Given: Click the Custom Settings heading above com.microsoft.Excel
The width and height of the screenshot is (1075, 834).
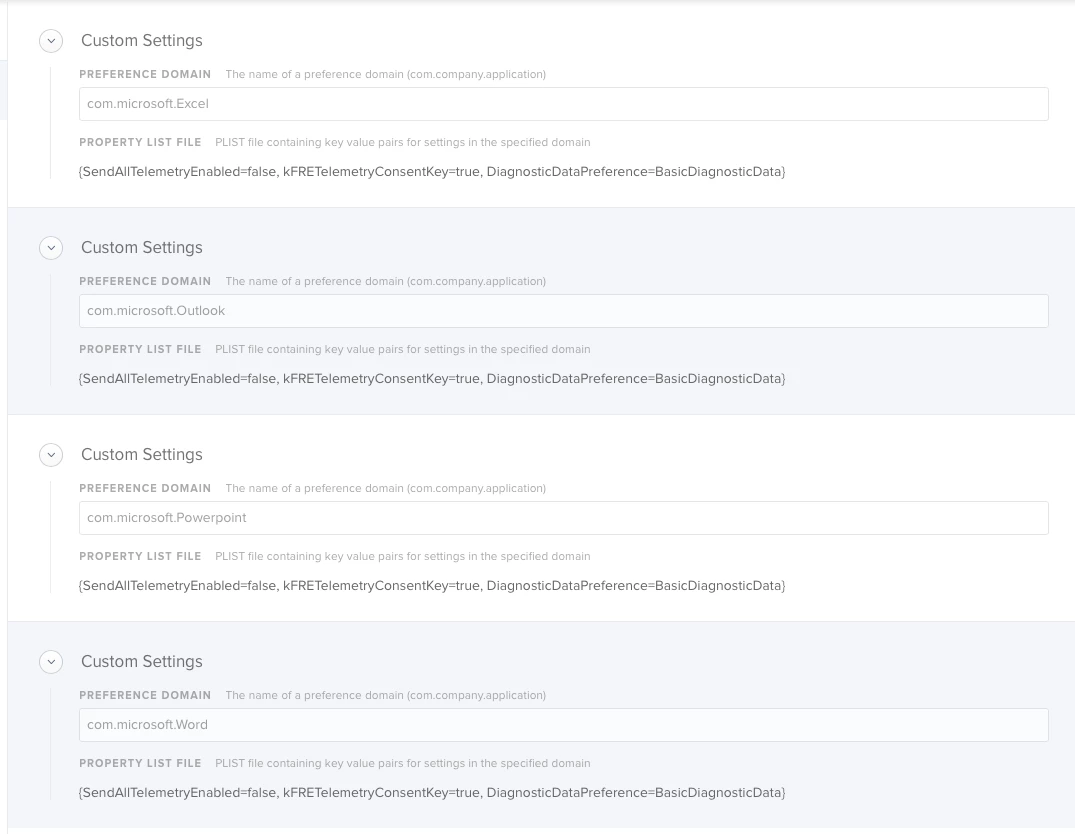Looking at the screenshot, I should pyautogui.click(x=142, y=40).
